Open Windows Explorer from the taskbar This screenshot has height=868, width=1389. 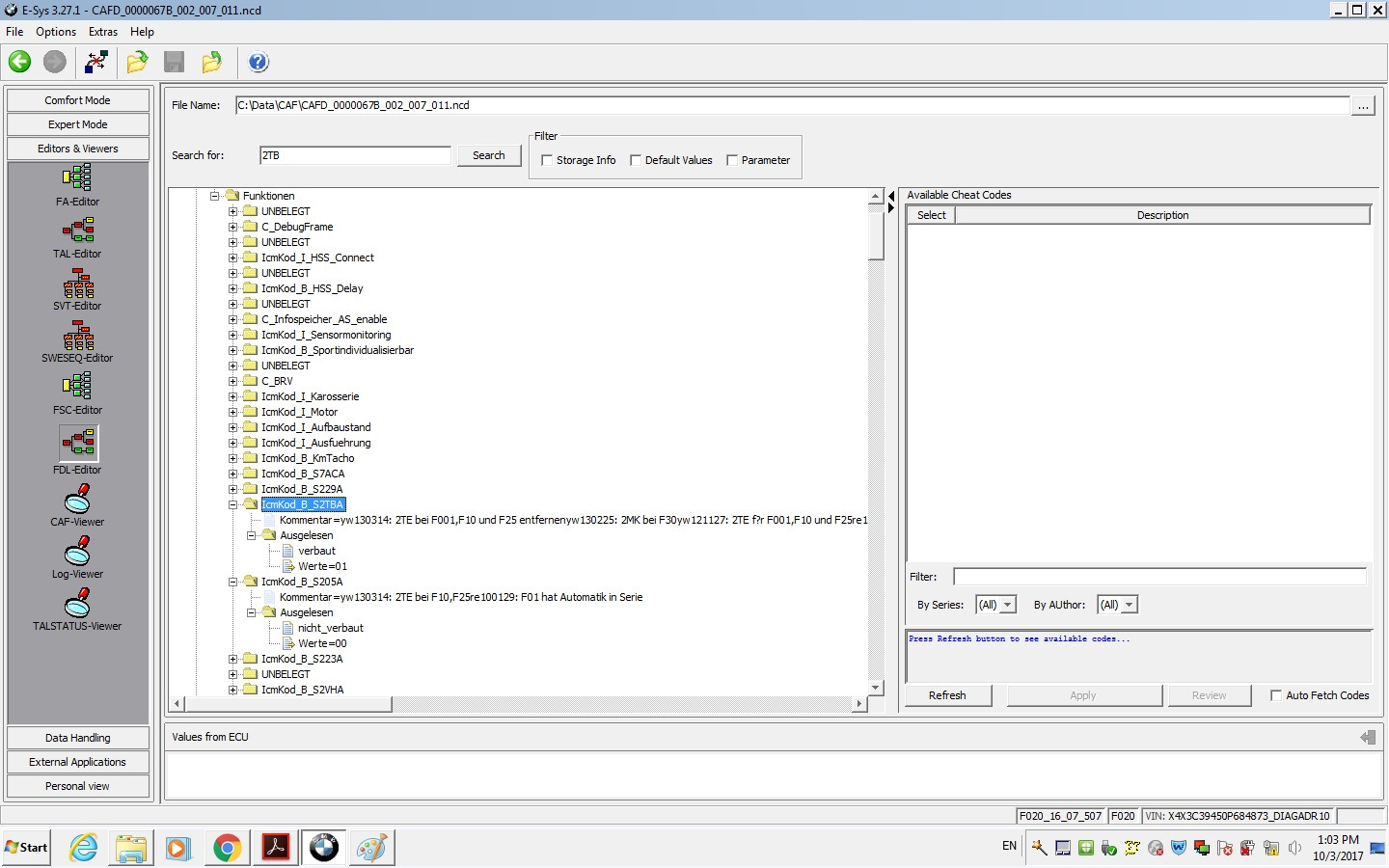[x=131, y=849]
